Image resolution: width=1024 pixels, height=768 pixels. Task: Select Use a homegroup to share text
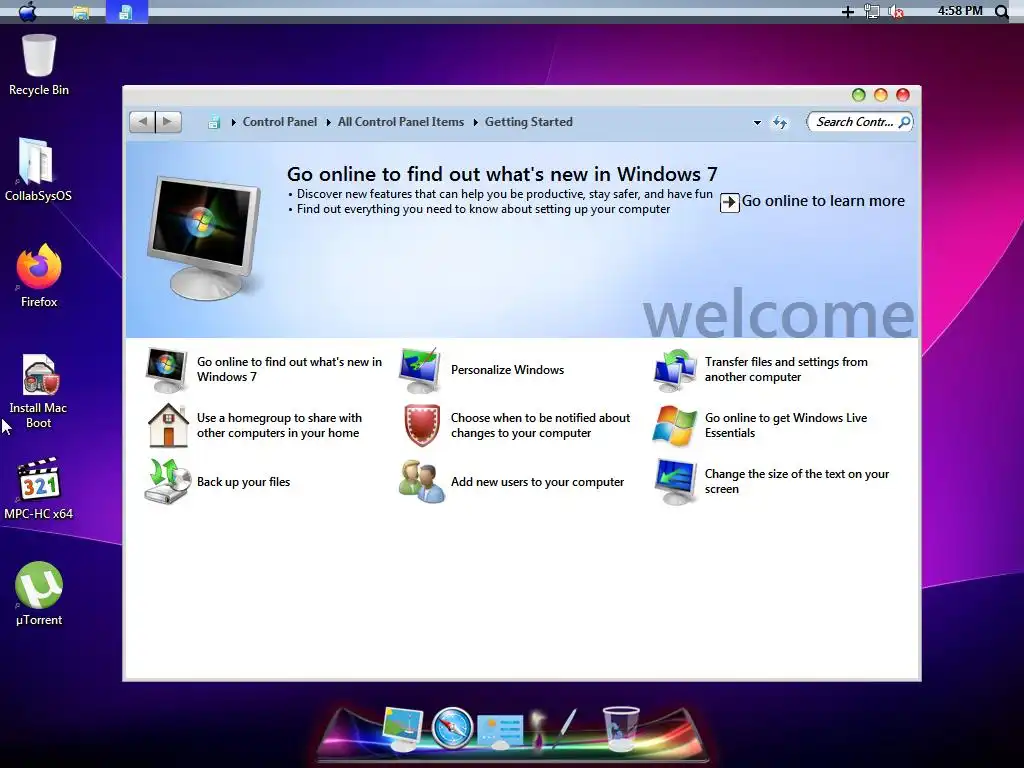[x=279, y=426]
